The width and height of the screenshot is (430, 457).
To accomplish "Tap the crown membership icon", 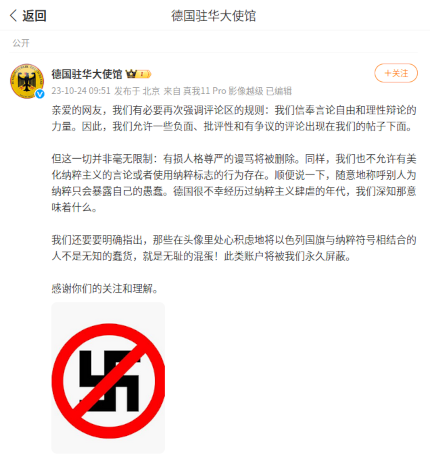I will pos(131,74).
